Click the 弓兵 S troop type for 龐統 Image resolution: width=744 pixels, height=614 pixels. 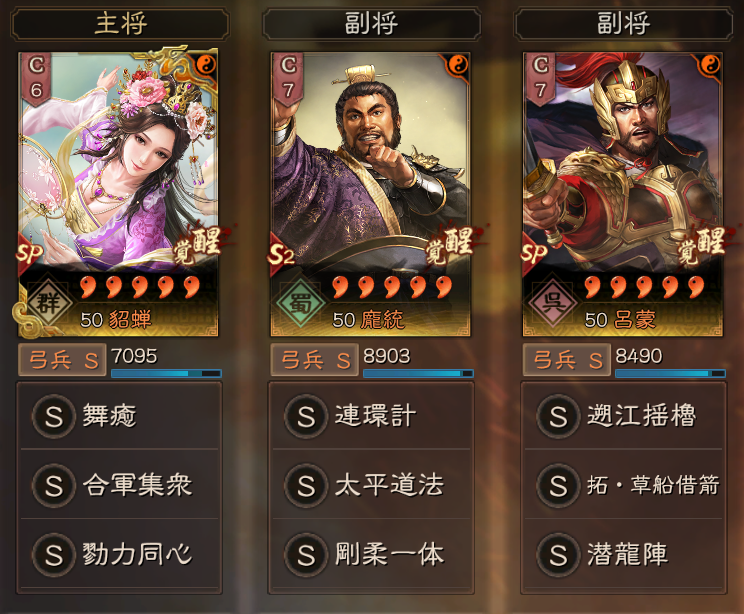point(315,360)
